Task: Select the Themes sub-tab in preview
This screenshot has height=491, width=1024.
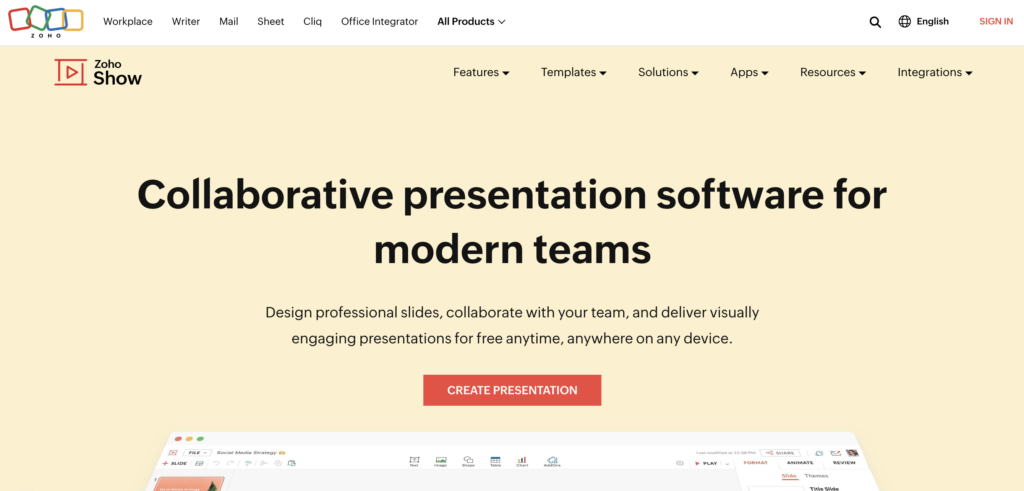Action: pyautogui.click(x=816, y=476)
